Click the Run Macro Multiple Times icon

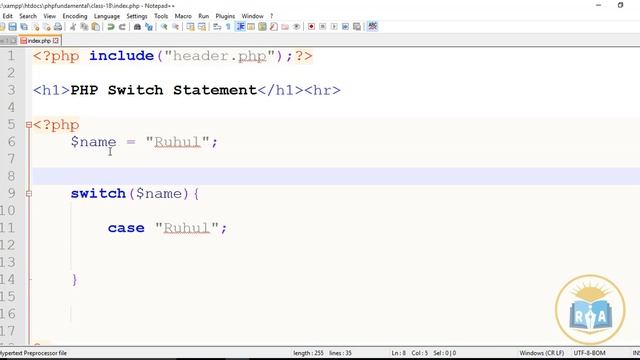point(345,27)
